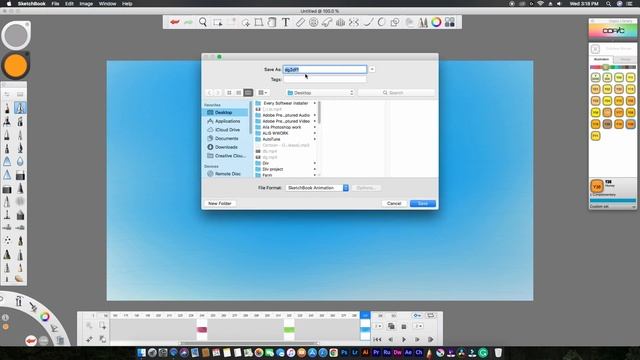640x360 pixels.
Task: Select the Ellipse guide tool
Action: (313, 22)
